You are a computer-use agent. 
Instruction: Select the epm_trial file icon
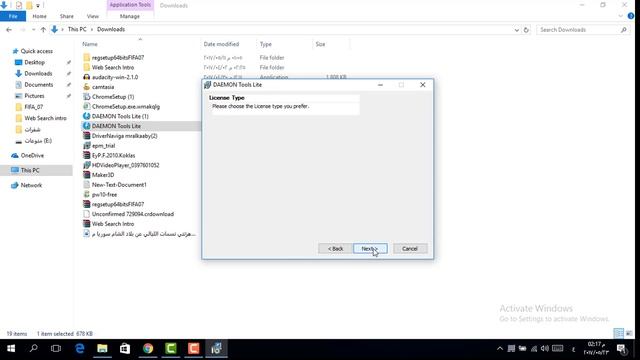coord(87,146)
